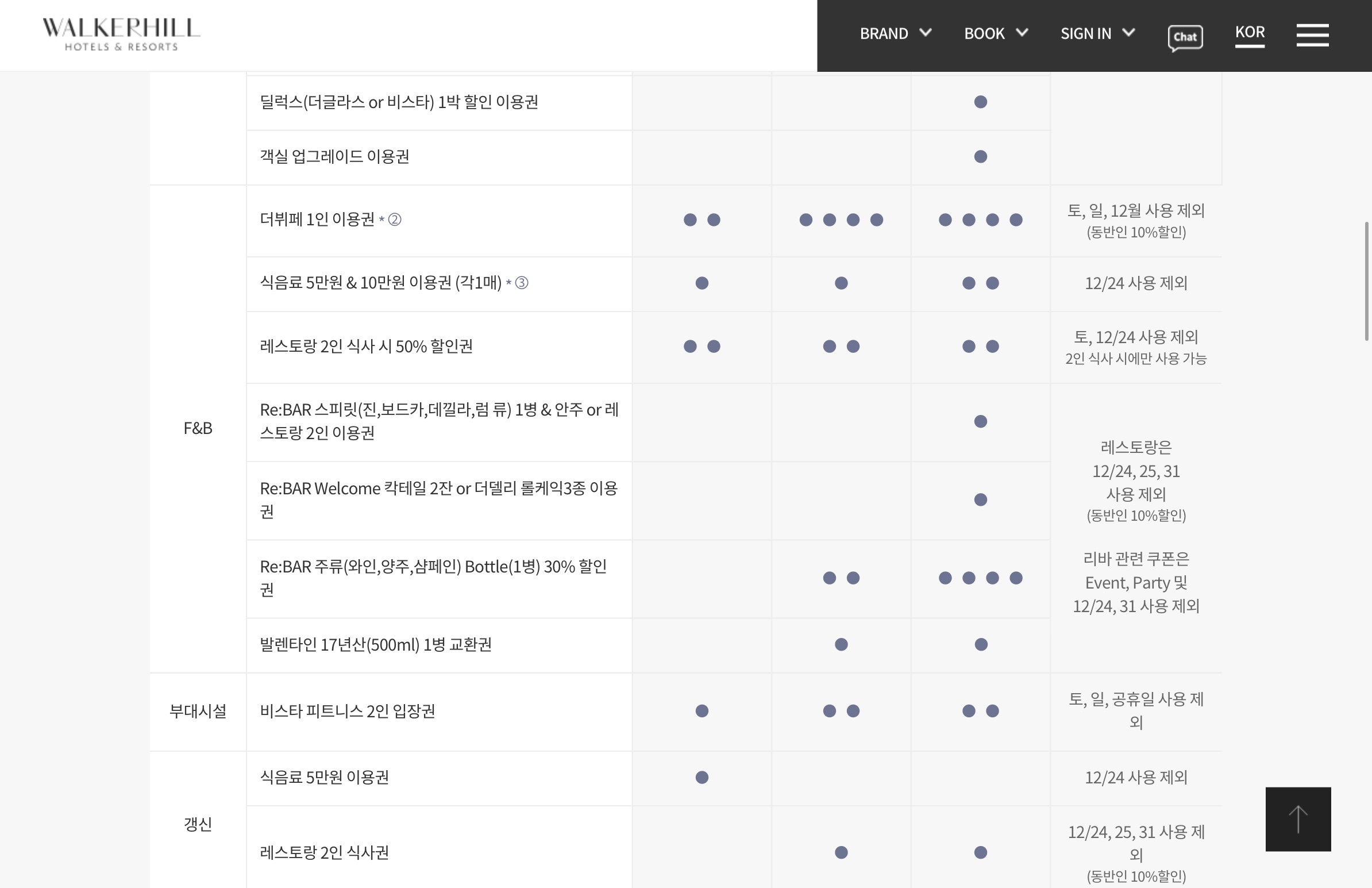This screenshot has height=888, width=1372.
Task: Switch language via KOR link
Action: tap(1249, 32)
